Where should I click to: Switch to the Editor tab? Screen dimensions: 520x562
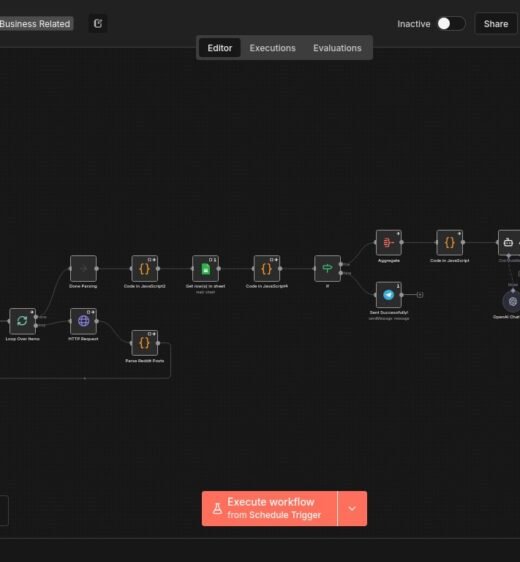(x=220, y=48)
